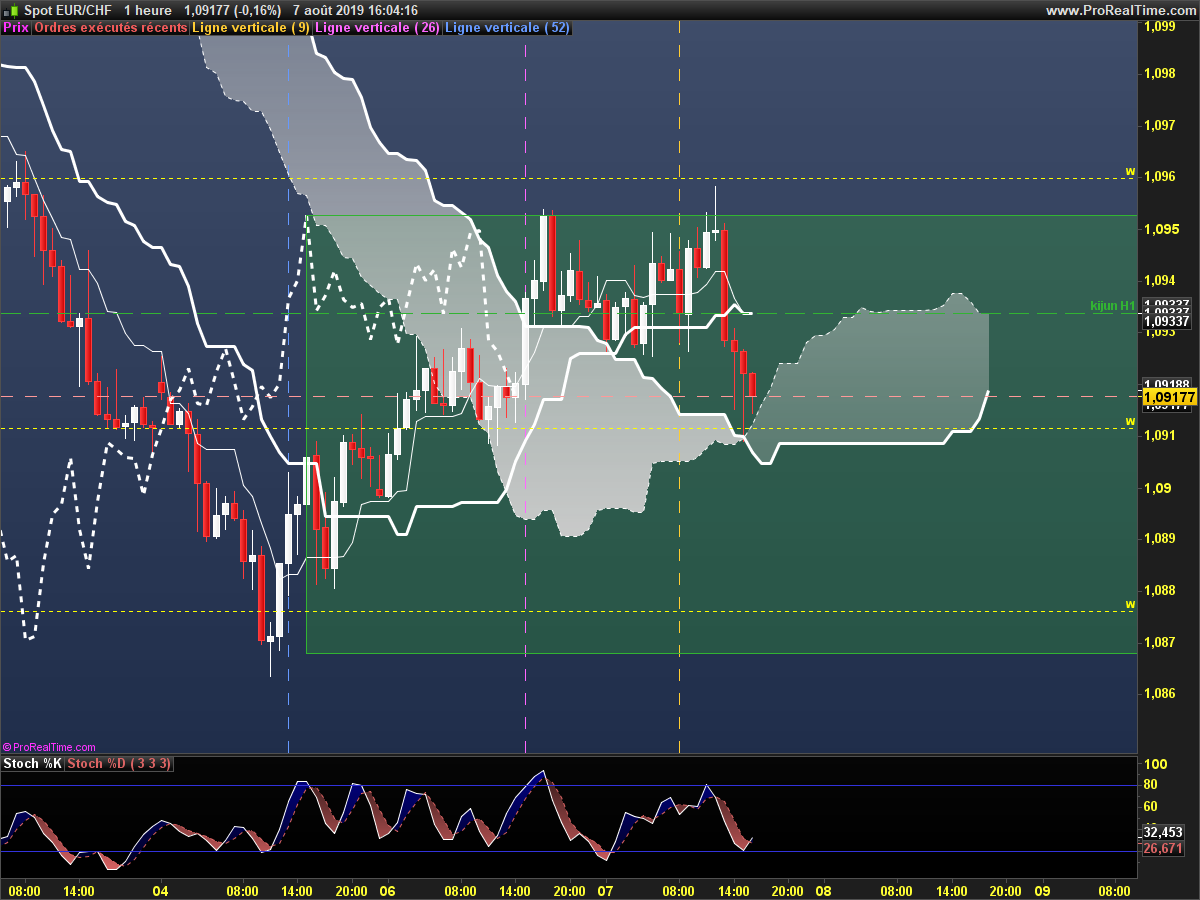Click the lowest w weekly level marker
The width and height of the screenshot is (1200, 900).
[1130, 604]
